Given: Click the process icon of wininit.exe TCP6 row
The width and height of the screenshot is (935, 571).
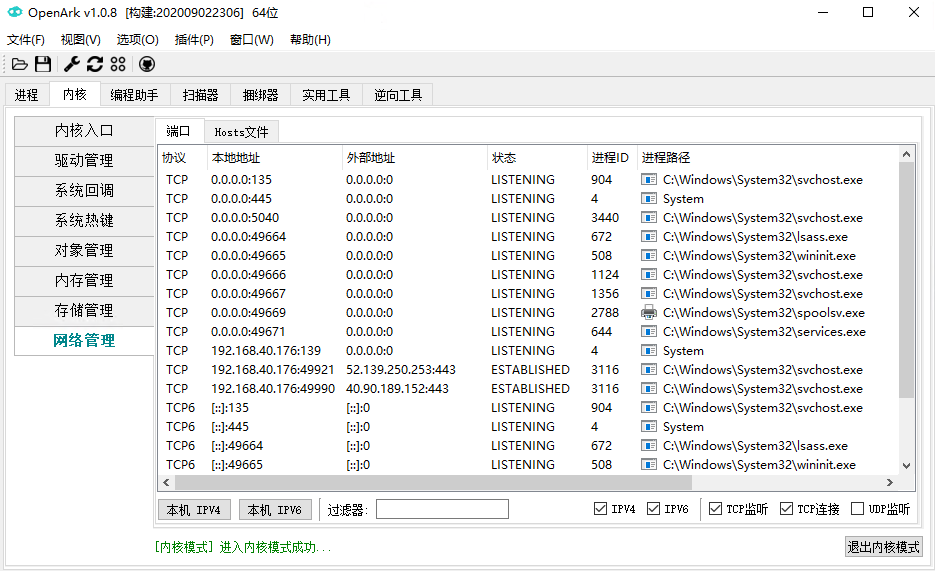Looking at the screenshot, I should coord(649,464).
